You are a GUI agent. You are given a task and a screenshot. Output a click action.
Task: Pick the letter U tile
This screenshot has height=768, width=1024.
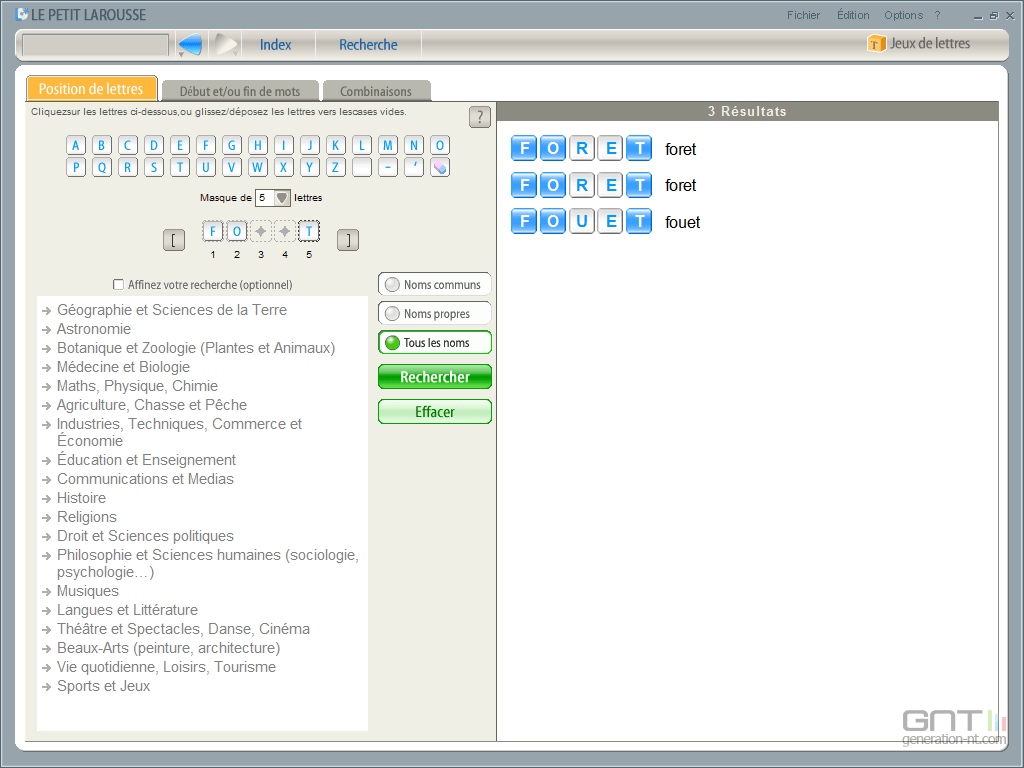point(206,167)
